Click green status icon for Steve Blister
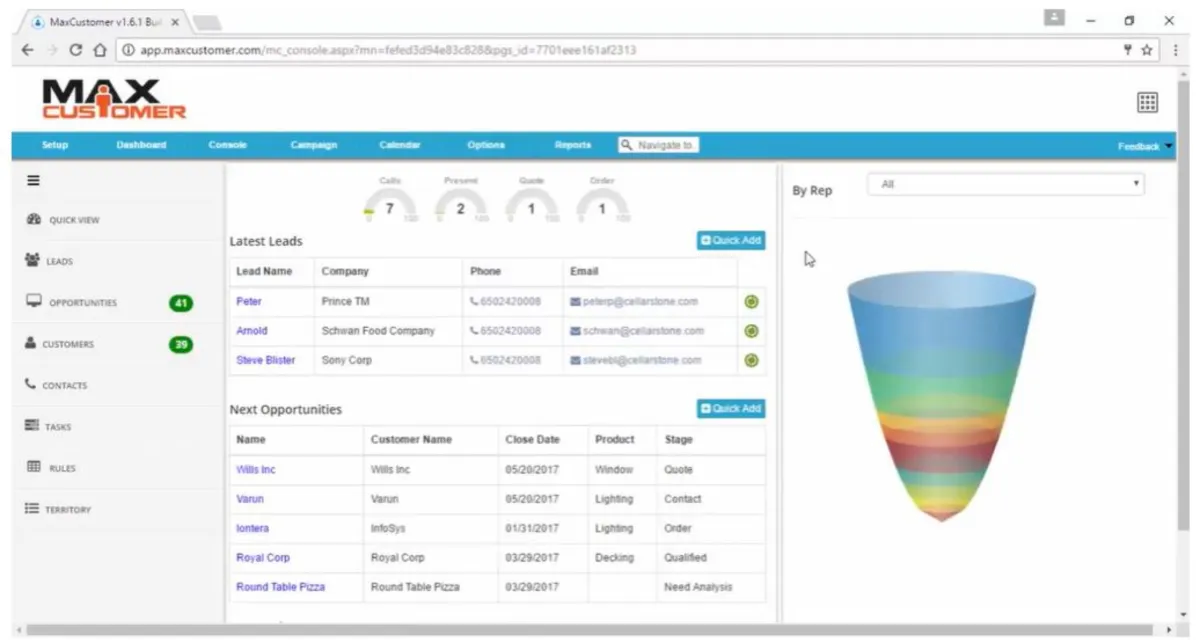Viewport: 1200px width, 643px height. 751,360
